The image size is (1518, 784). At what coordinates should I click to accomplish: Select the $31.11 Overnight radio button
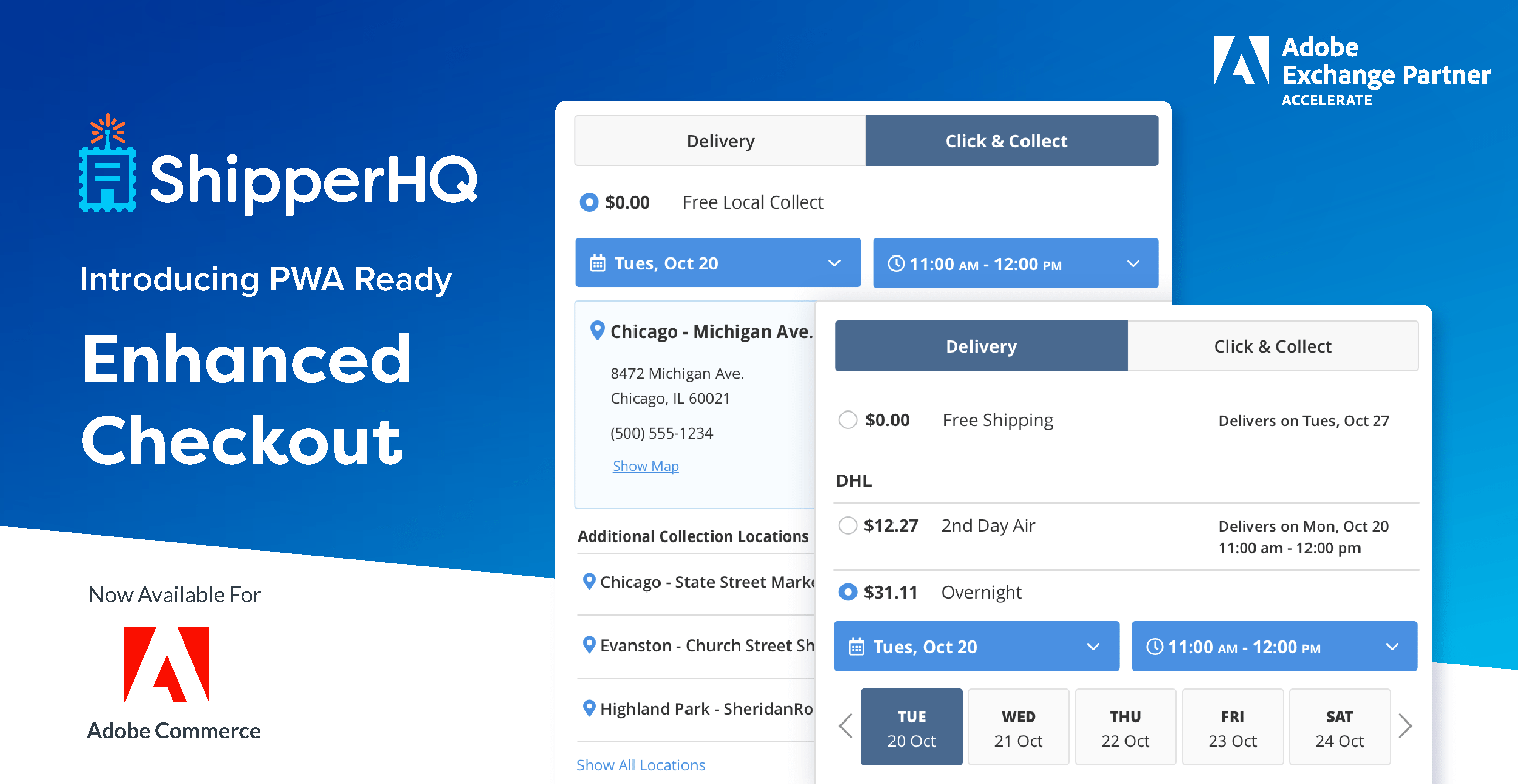[x=847, y=592]
